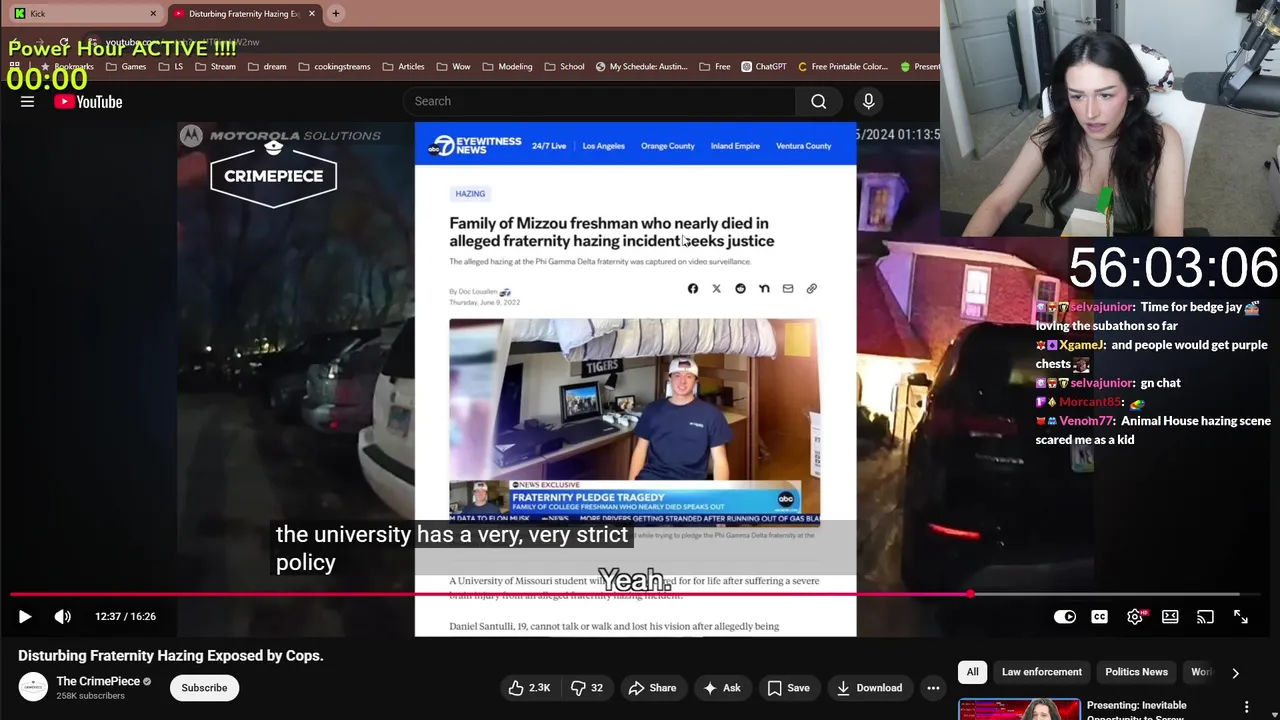The height and width of the screenshot is (720, 1280).
Task: Open the cookingstreams bookmark folder
Action: [x=334, y=67]
